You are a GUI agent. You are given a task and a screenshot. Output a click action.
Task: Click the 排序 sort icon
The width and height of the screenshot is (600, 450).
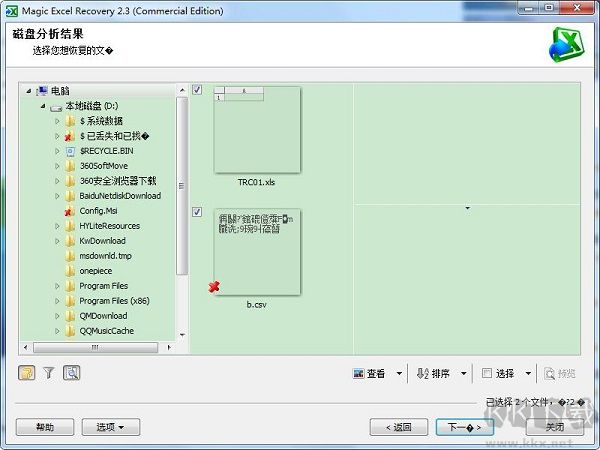[422, 373]
